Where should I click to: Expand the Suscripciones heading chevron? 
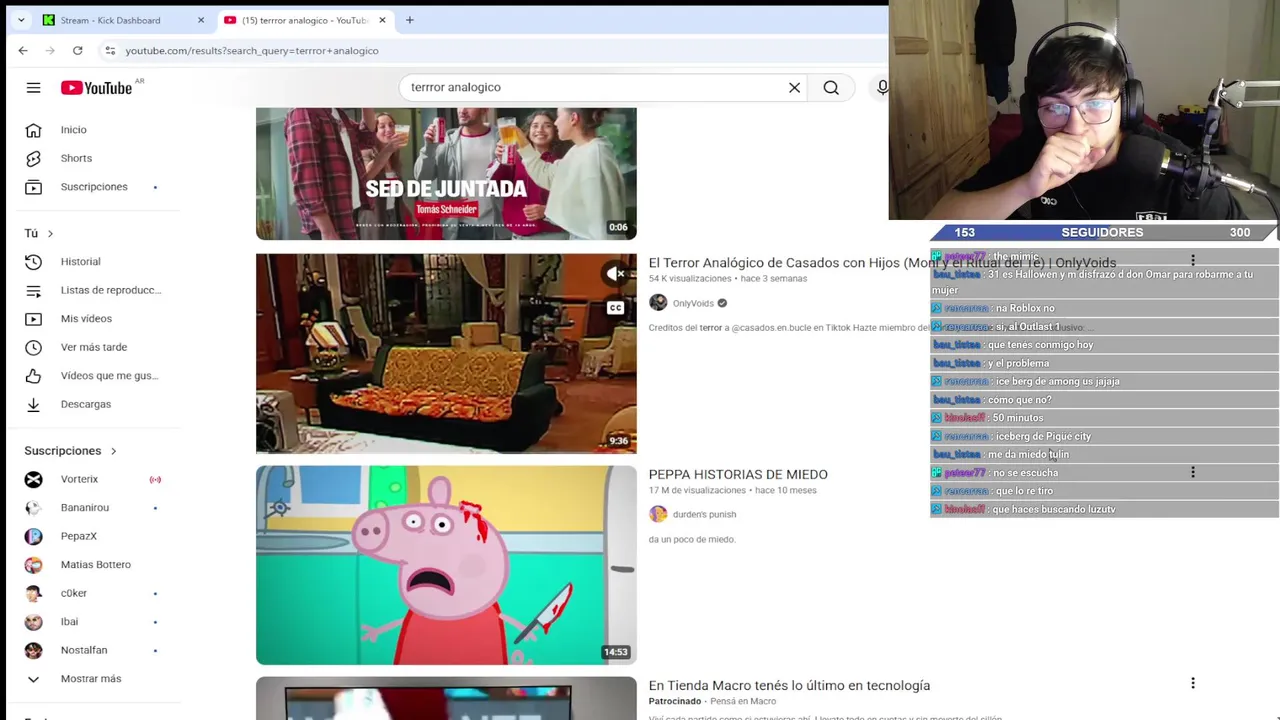[113, 451]
